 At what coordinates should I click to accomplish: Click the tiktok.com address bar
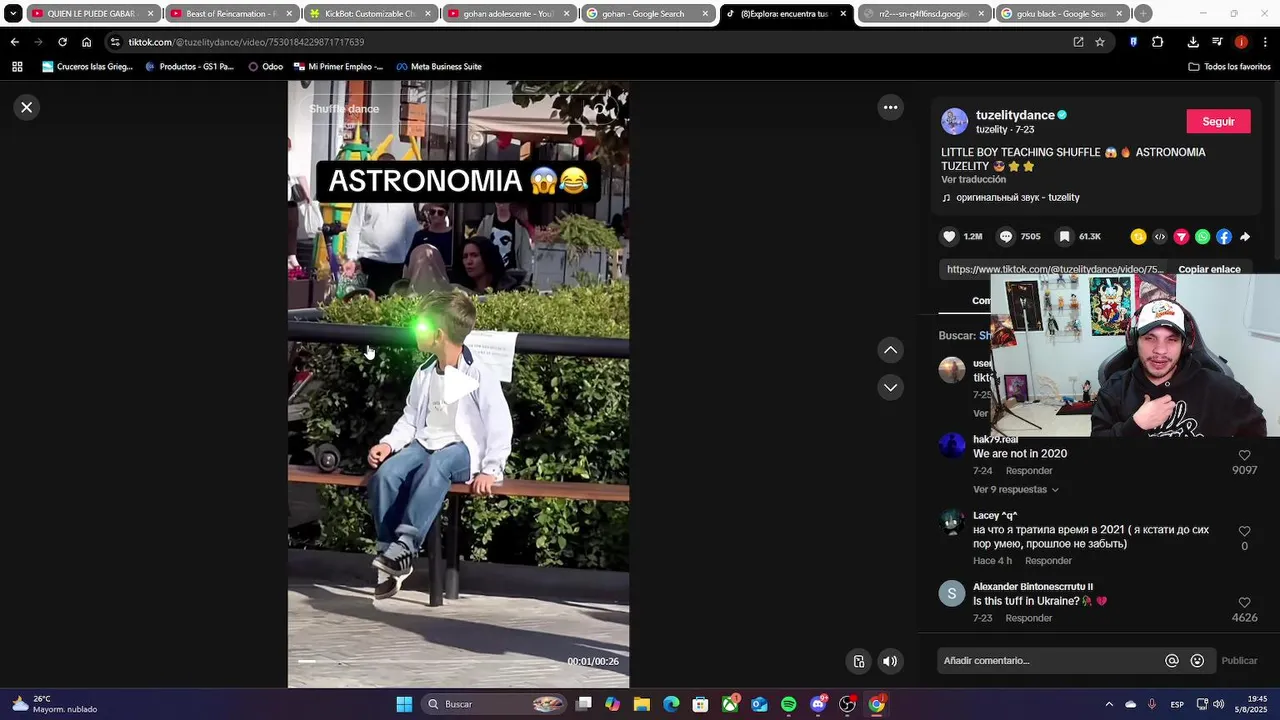[590, 42]
